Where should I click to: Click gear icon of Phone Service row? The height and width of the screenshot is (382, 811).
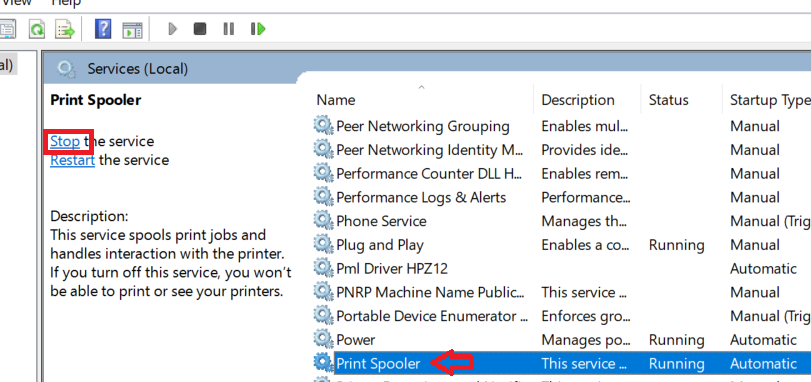[x=323, y=221]
